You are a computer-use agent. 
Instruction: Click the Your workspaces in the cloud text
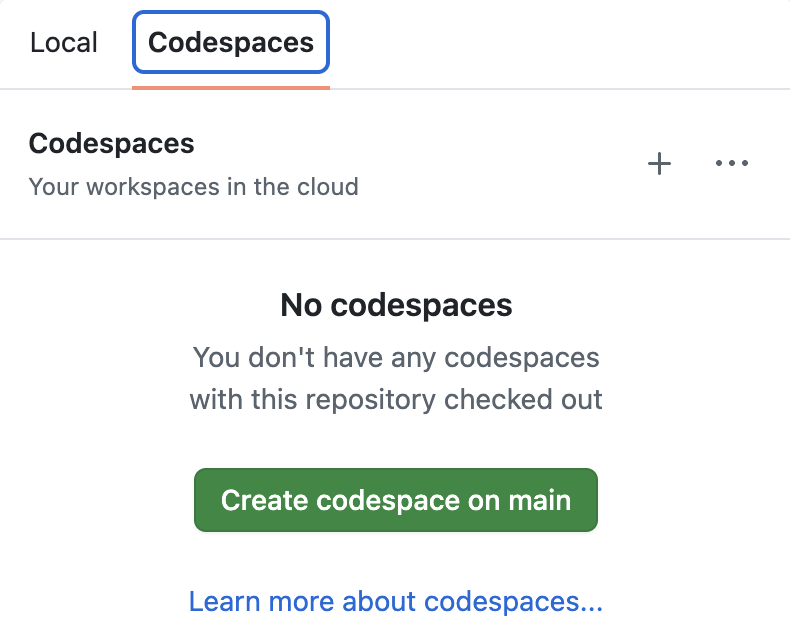coord(193,187)
